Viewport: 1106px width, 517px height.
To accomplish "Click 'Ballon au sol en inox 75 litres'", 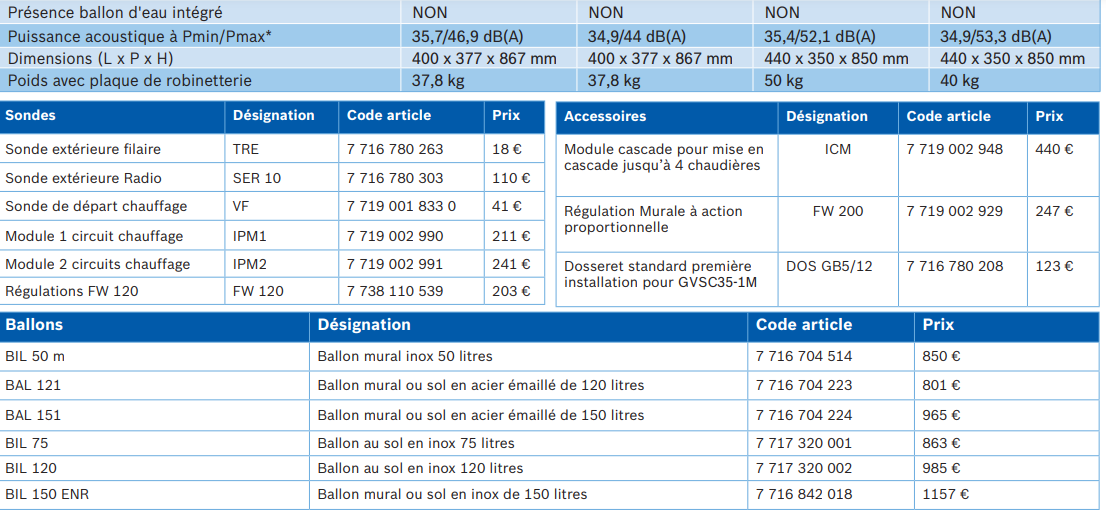I will pos(415,444).
